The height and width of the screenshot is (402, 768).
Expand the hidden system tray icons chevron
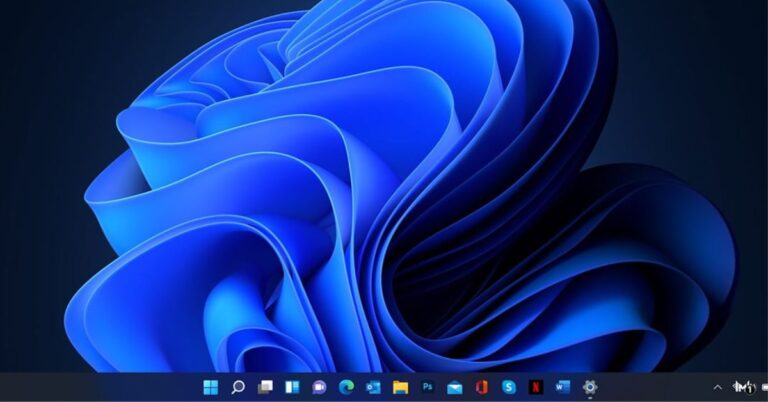point(717,387)
